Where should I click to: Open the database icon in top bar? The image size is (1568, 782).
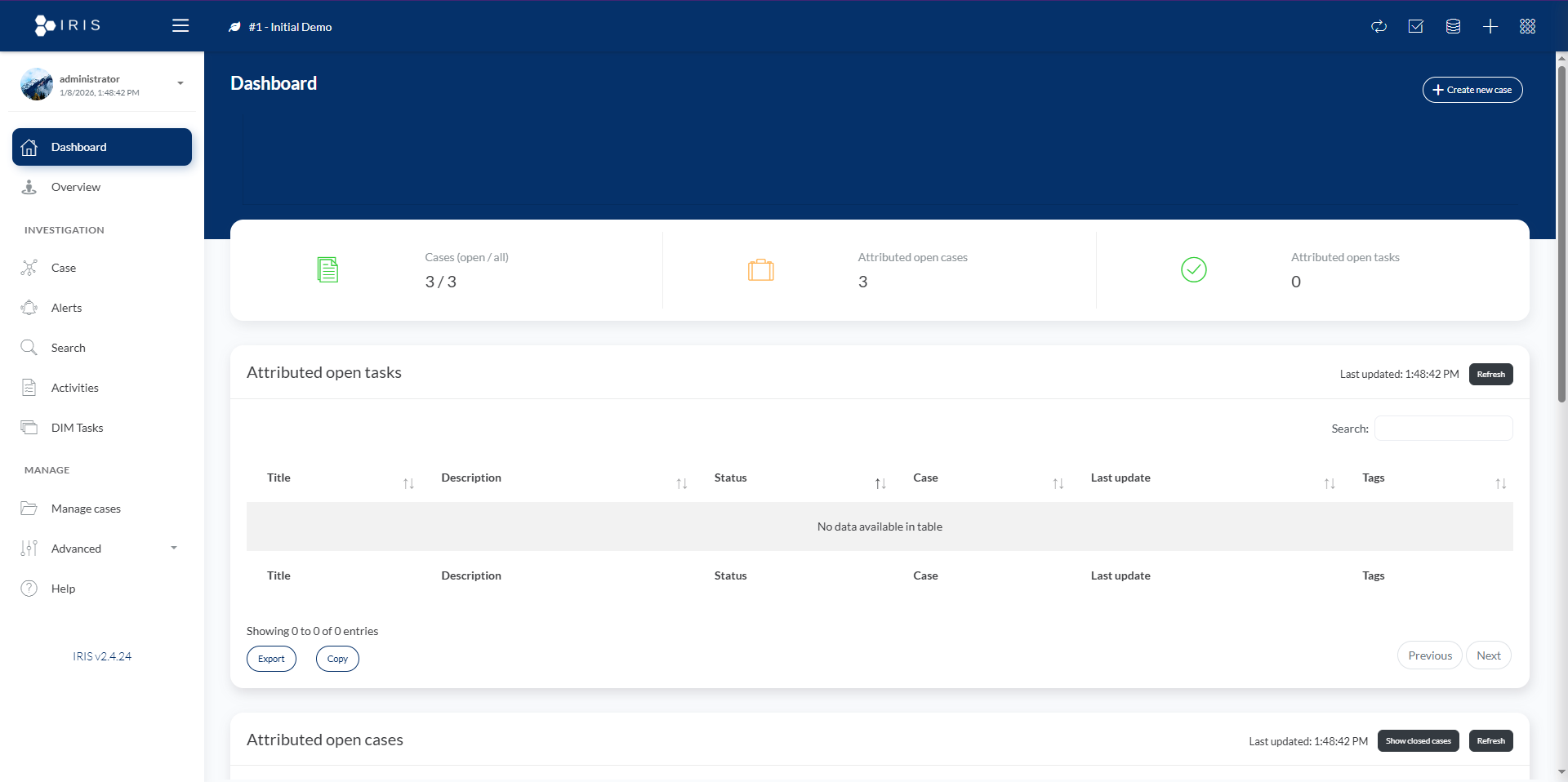point(1453,26)
